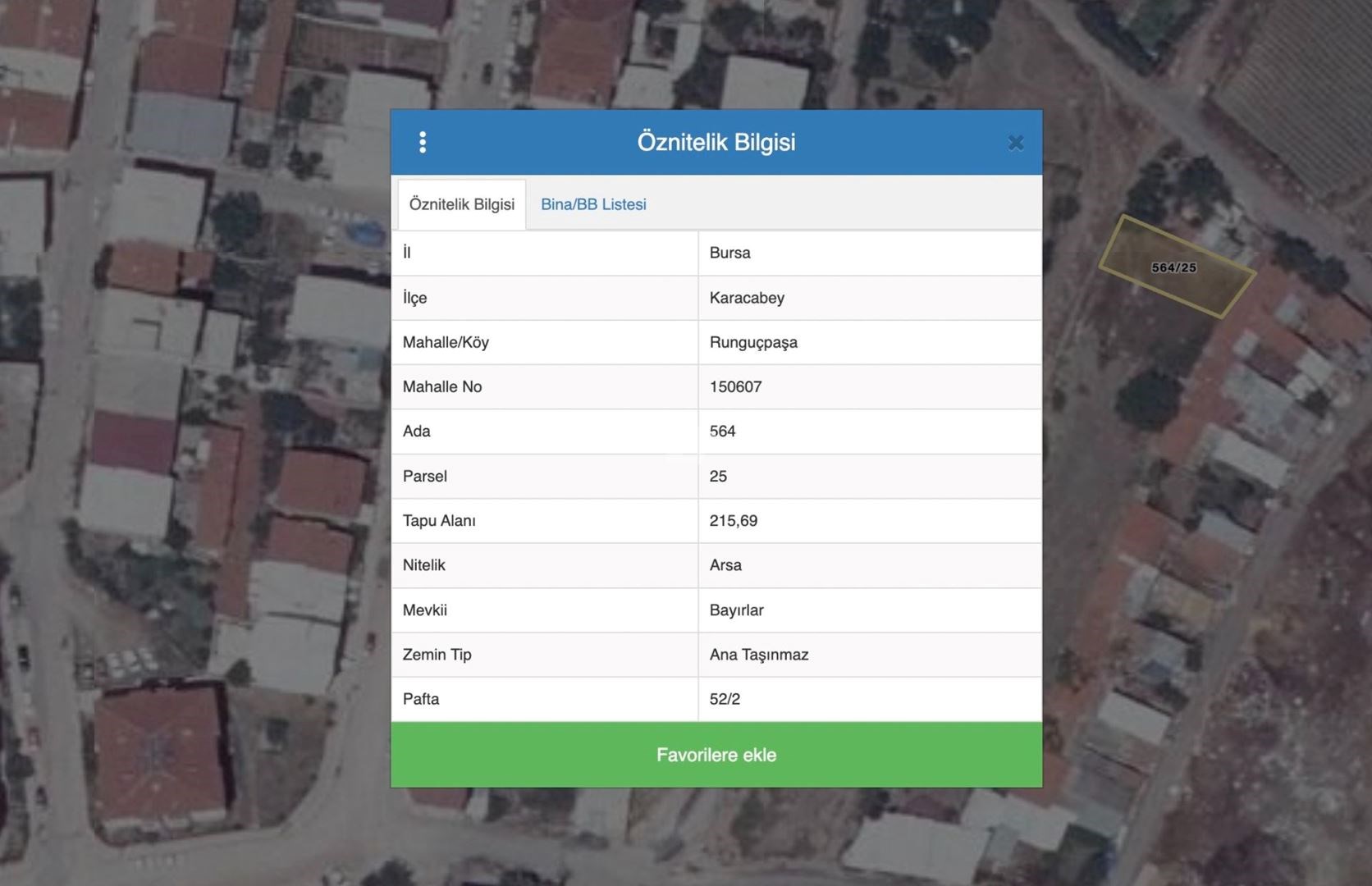Image resolution: width=1372 pixels, height=886 pixels.
Task: Select the Karacabey district value
Action: (x=747, y=298)
